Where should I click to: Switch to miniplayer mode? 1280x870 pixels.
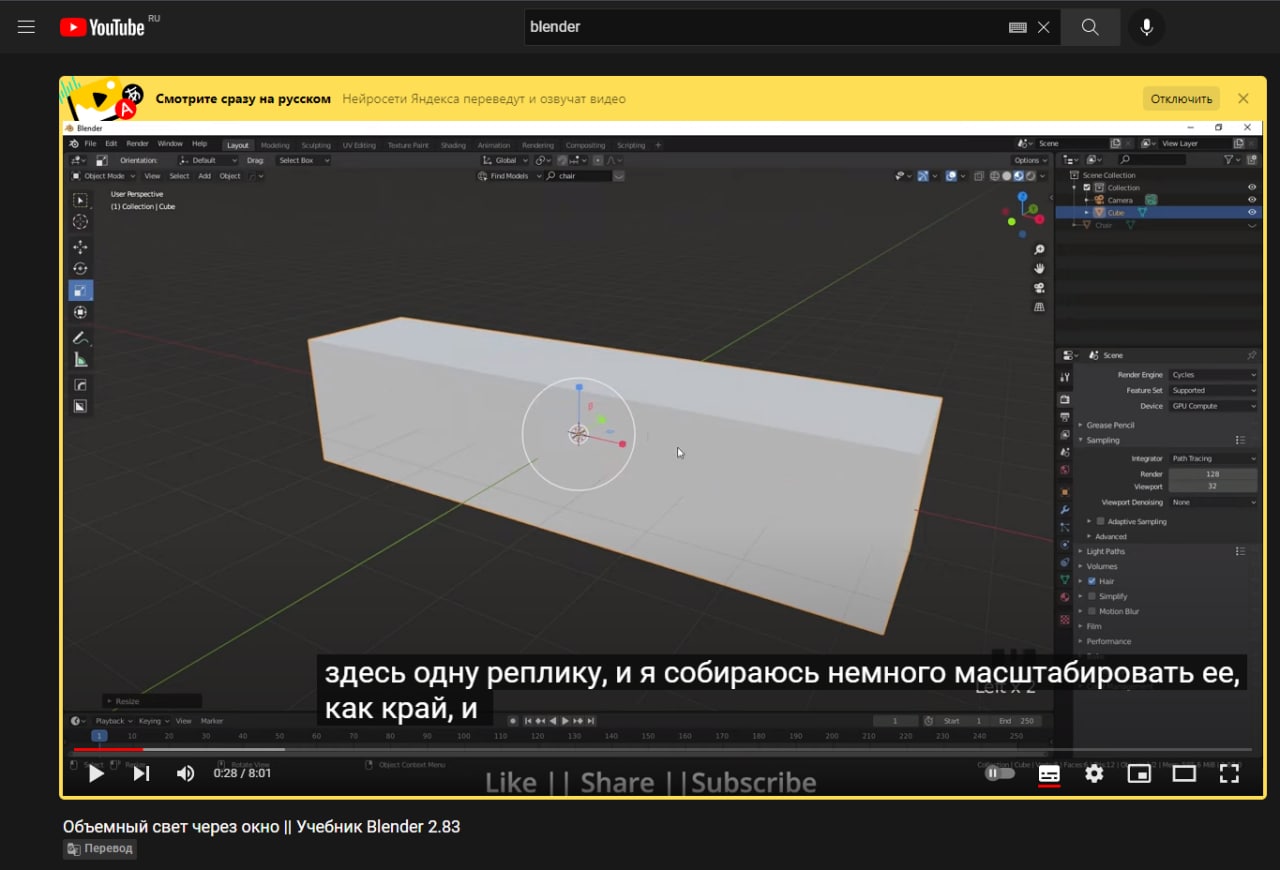tap(1139, 773)
